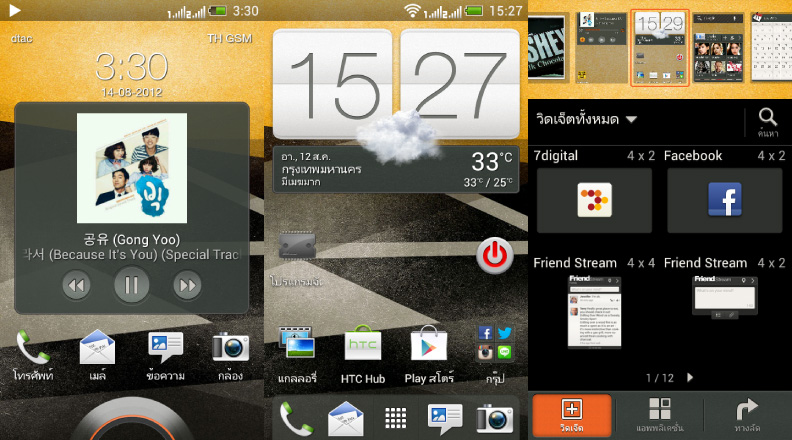Select the music player home panel thumbnail
The image size is (792, 440).
[601, 47]
